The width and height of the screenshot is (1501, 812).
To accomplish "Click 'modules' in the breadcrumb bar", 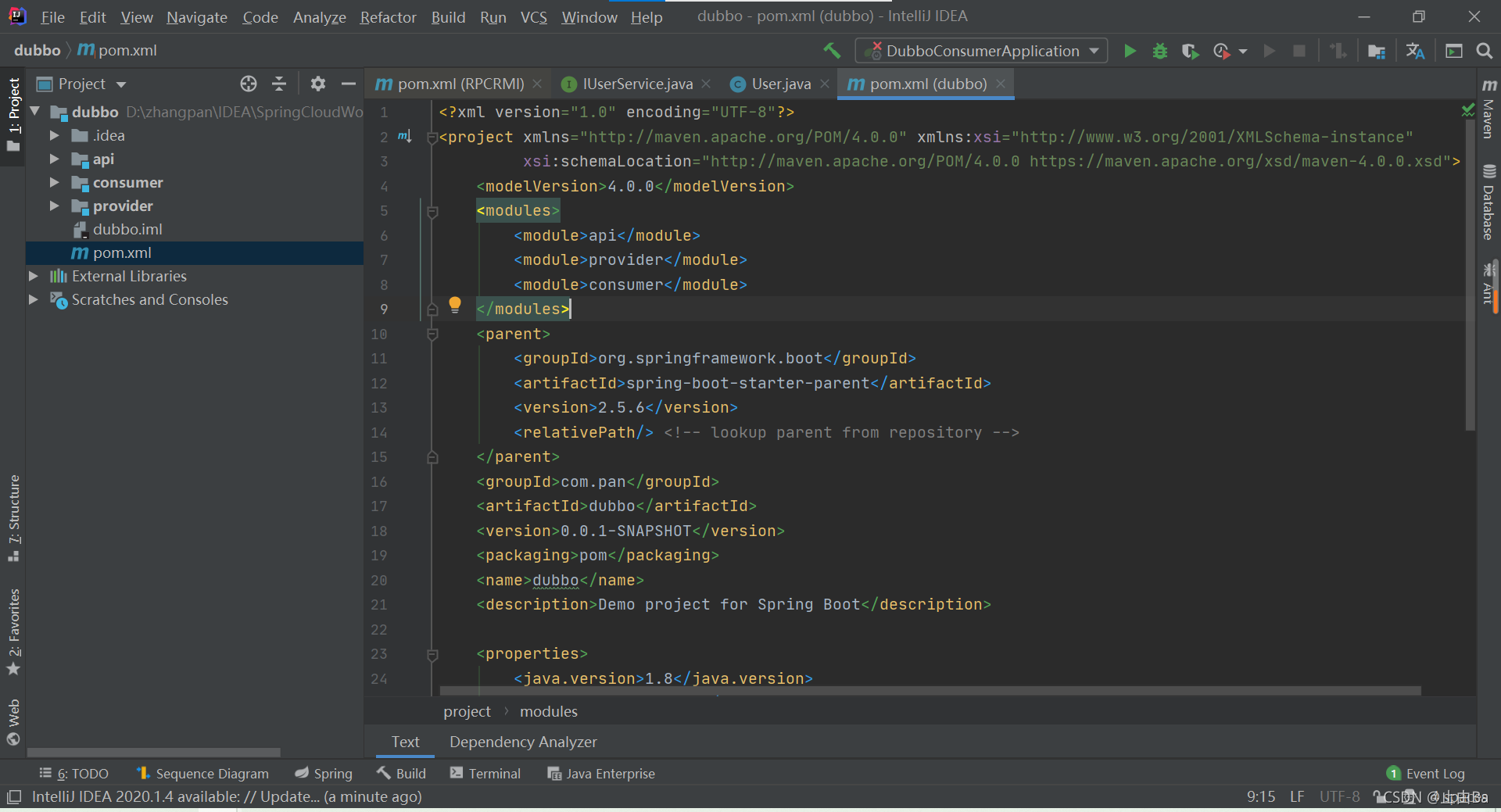I will 549,712.
